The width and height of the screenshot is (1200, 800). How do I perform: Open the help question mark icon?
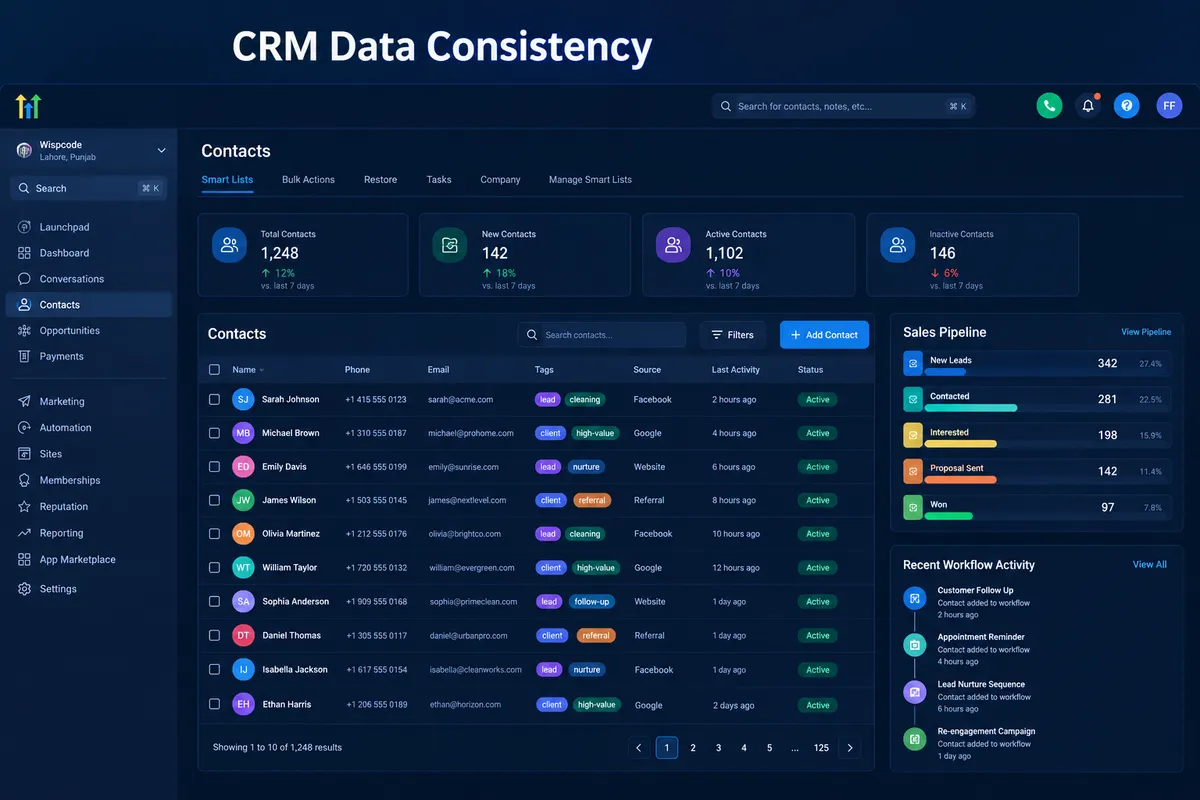(1127, 105)
